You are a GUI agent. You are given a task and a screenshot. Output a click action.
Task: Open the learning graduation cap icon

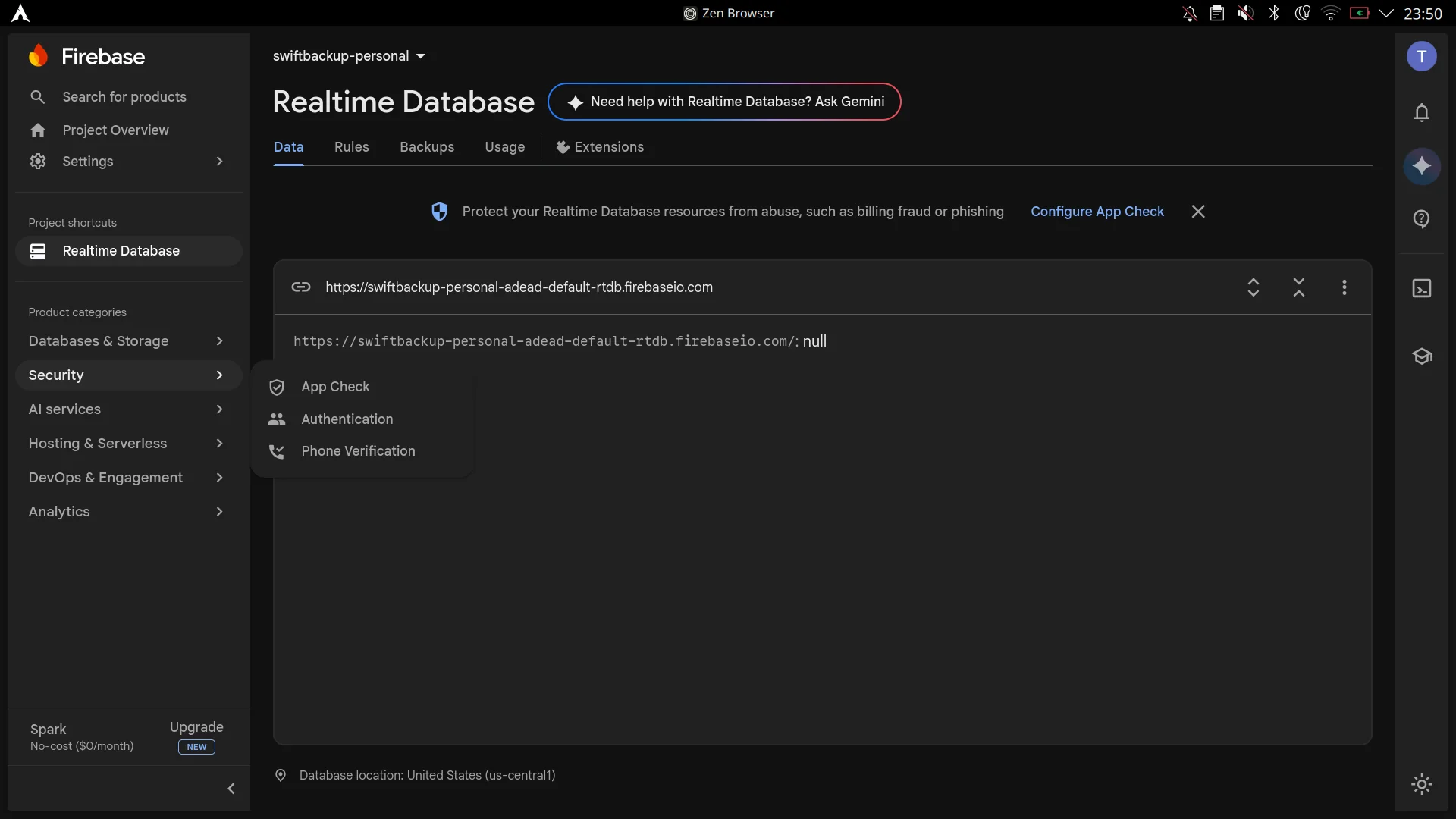coord(1422,356)
